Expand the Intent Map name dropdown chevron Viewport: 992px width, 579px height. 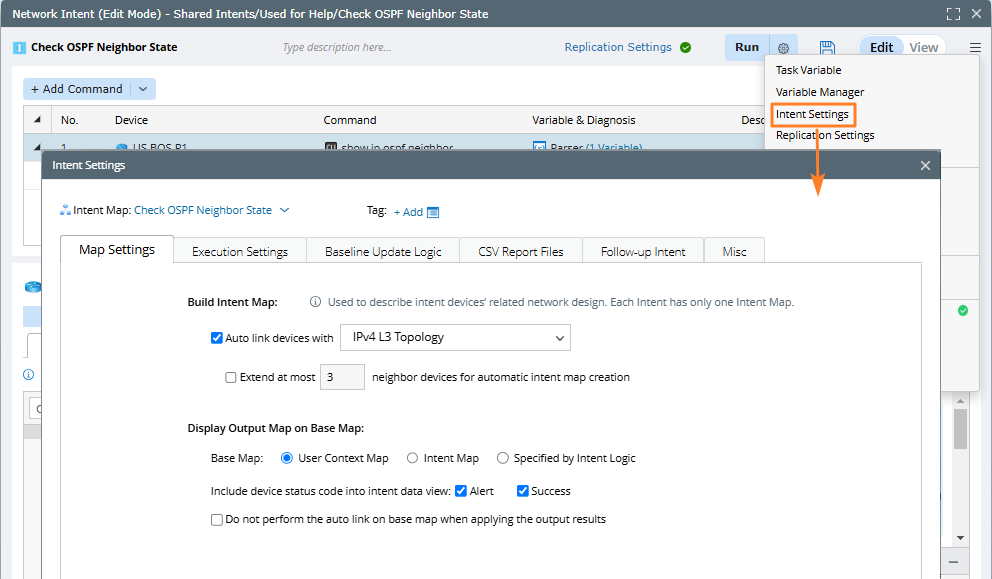coord(285,210)
